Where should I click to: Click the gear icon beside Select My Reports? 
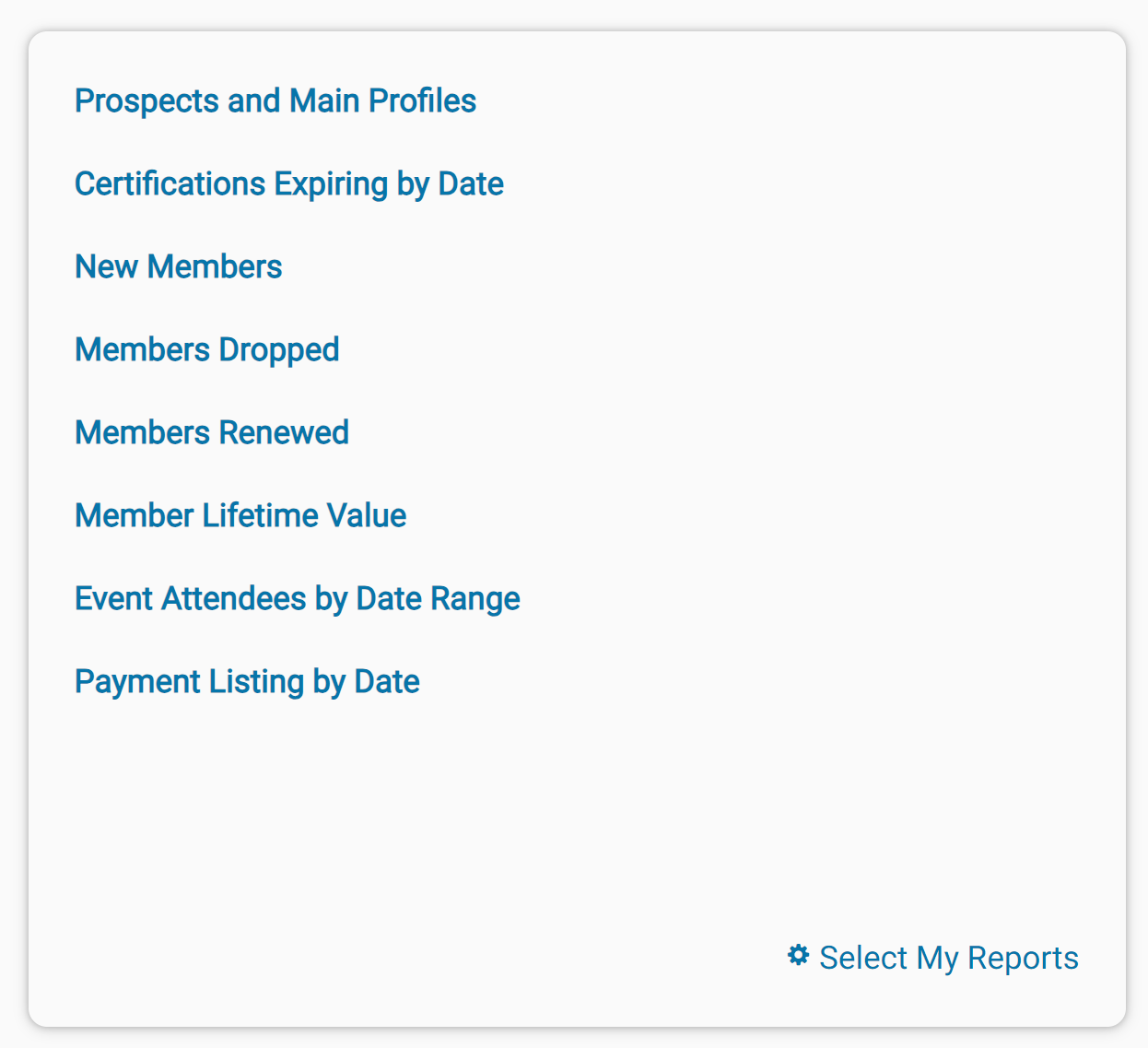[798, 957]
